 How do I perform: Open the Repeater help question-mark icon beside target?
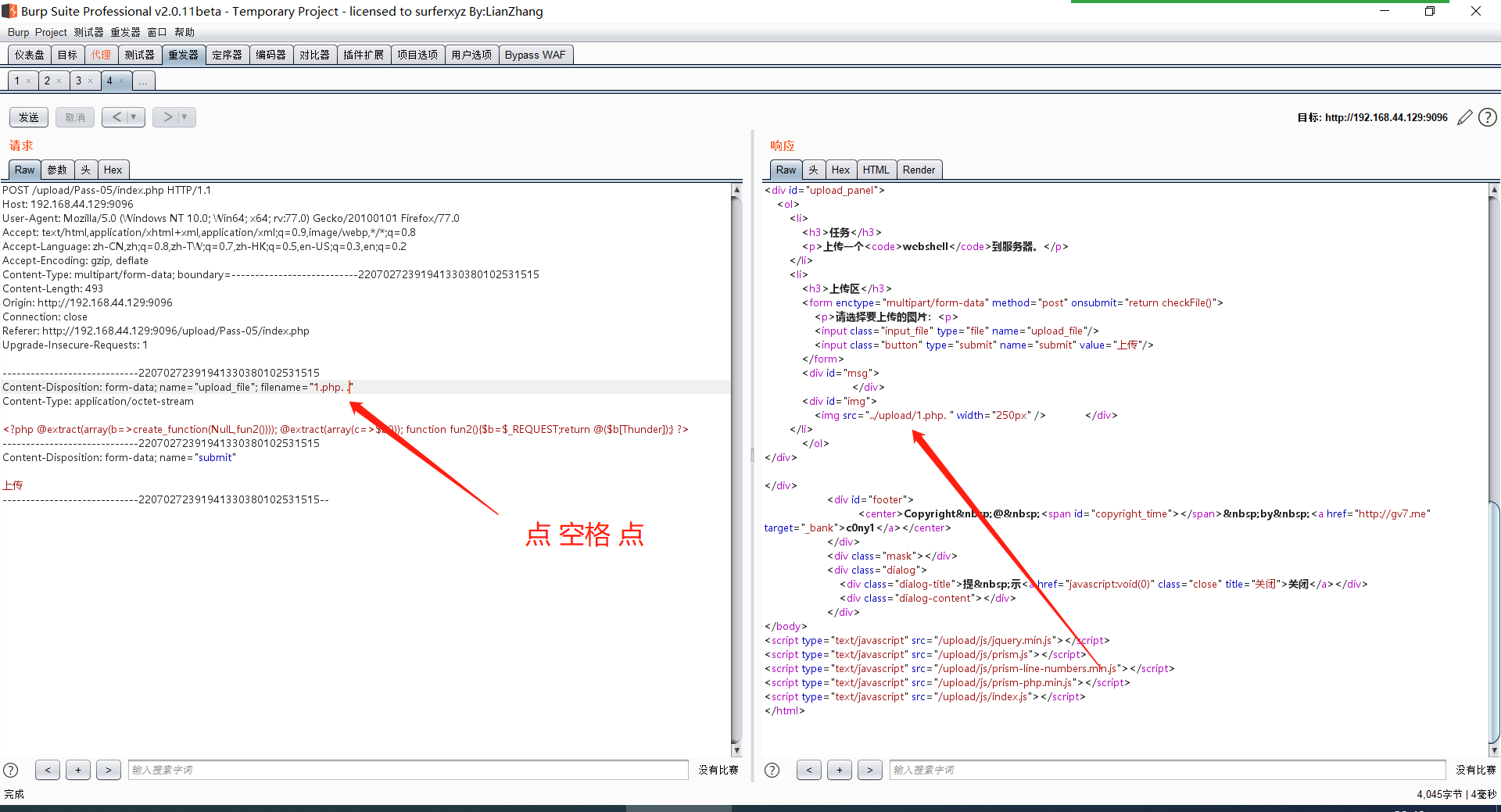[x=1488, y=117]
